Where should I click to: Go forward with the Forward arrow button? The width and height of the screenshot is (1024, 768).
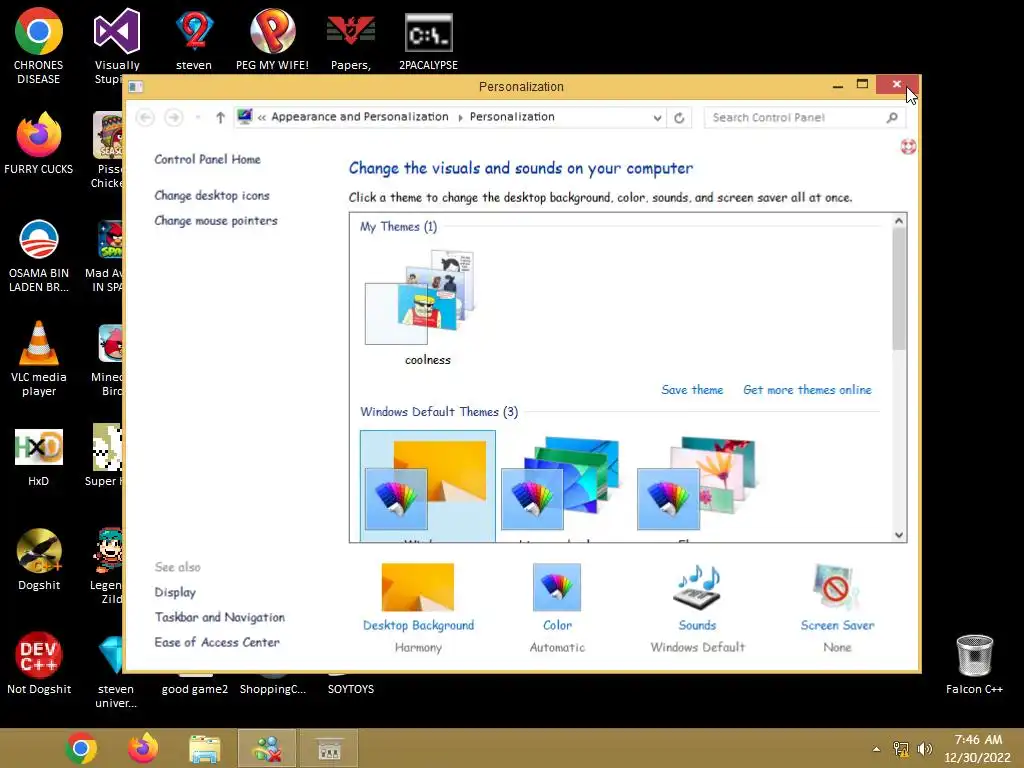pos(174,118)
